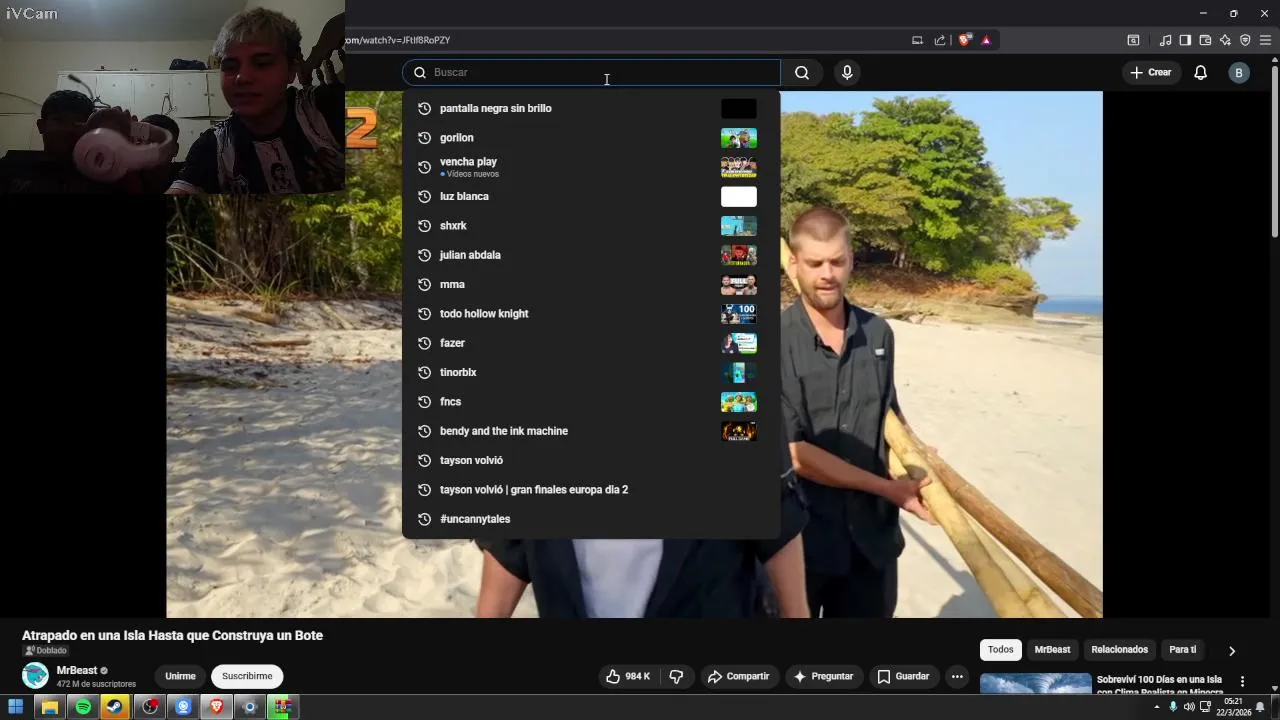Click the magnifier search button beside Buscar

coord(802,72)
